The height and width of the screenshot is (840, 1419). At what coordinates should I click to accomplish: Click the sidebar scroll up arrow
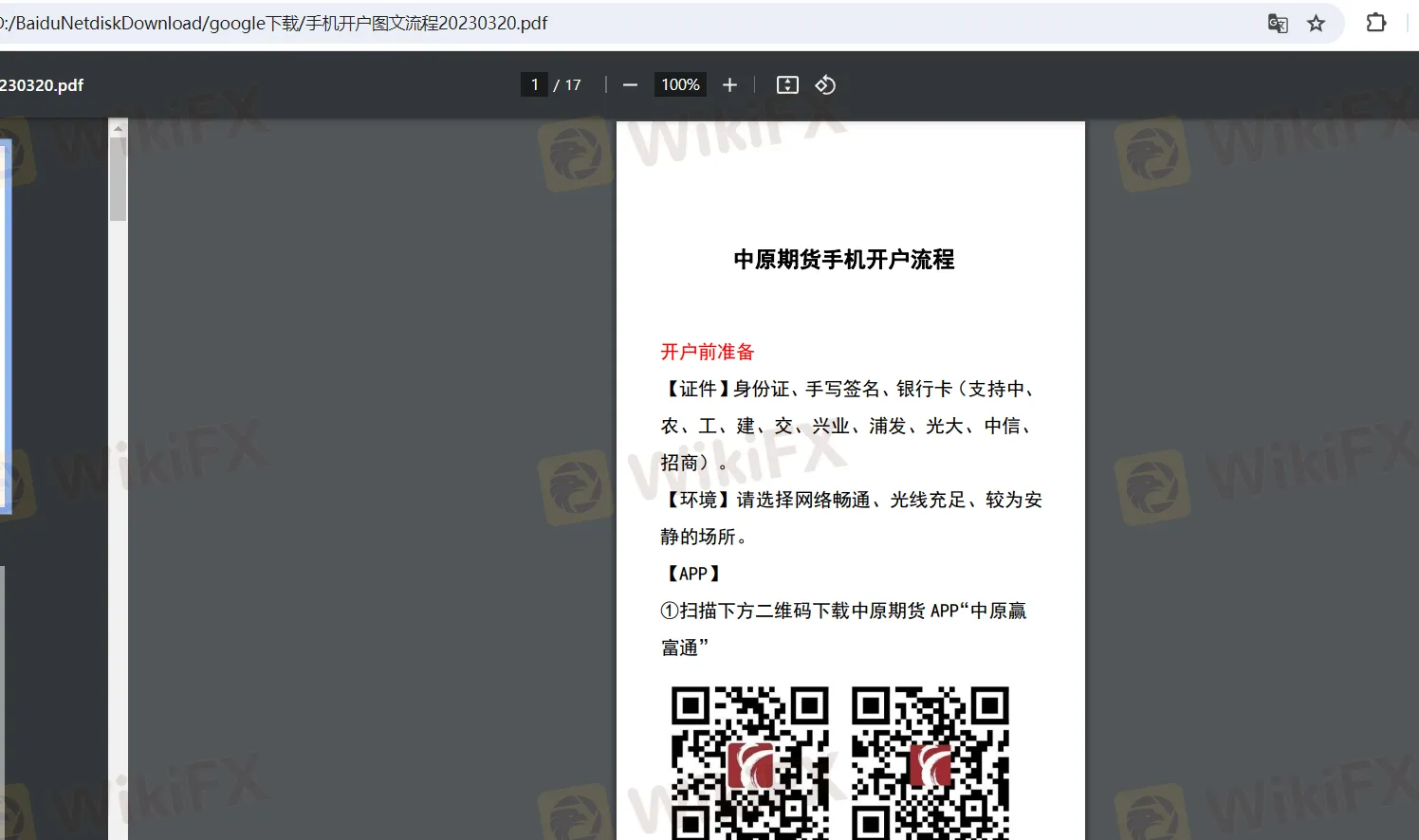click(118, 128)
